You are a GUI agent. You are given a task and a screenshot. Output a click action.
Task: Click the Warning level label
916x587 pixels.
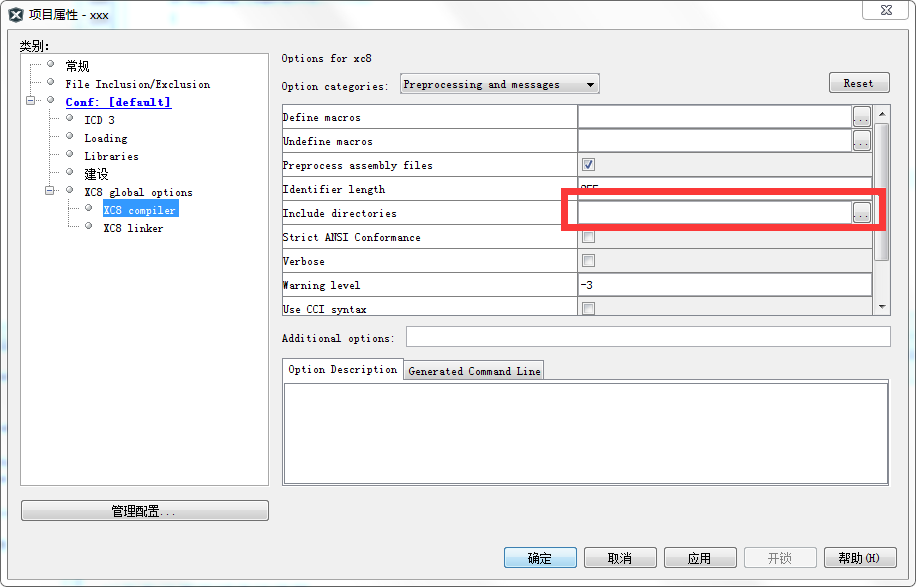(321, 285)
